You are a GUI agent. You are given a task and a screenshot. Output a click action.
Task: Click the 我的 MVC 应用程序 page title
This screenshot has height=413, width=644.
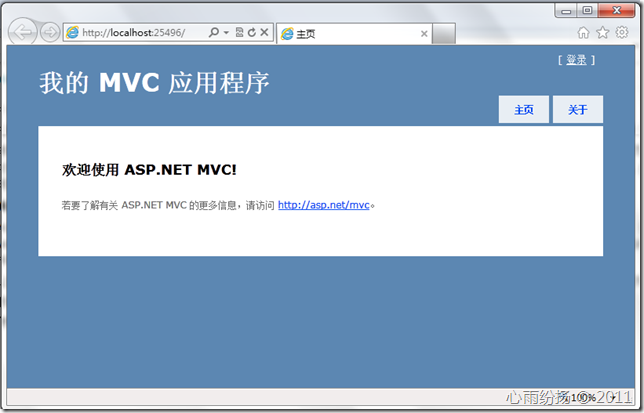[154, 83]
